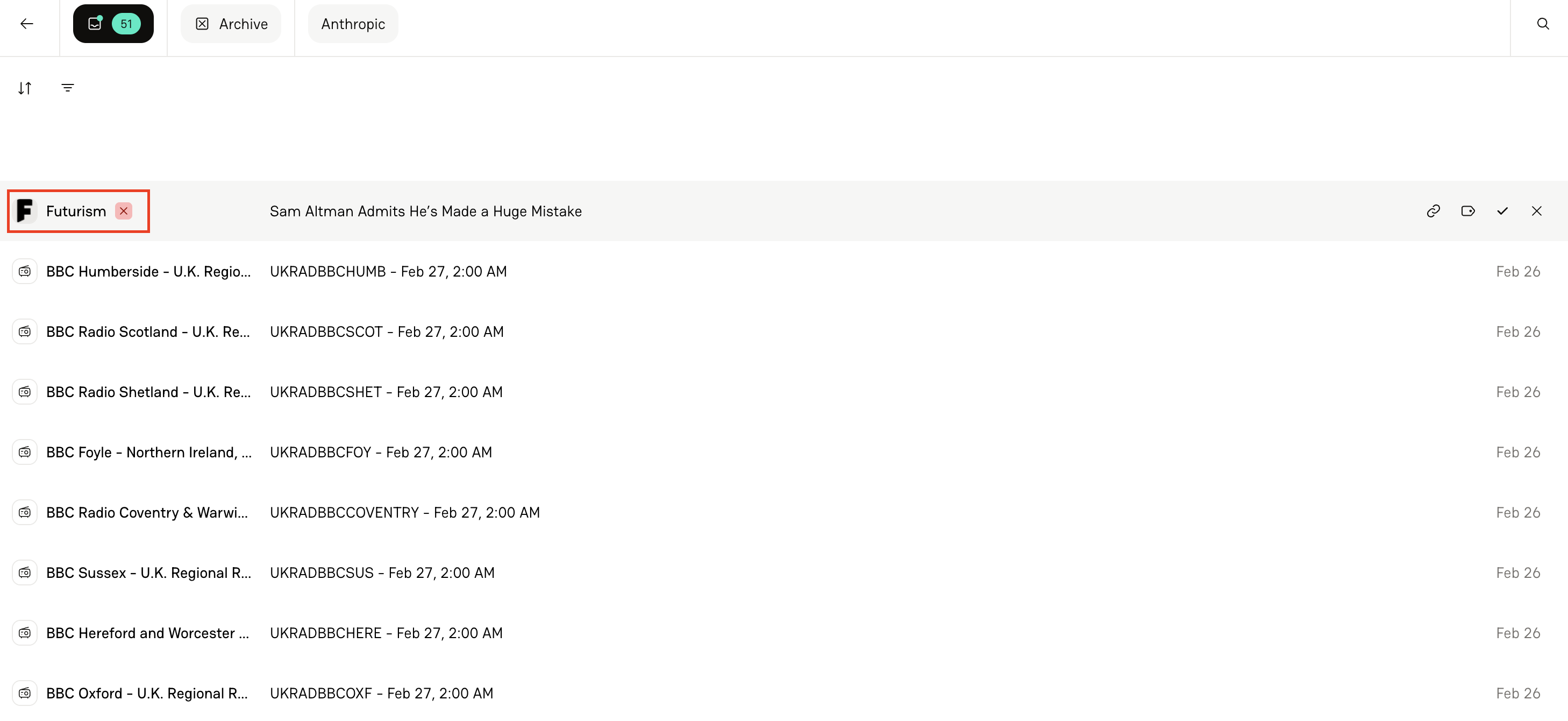Dismiss the Sam Altman article with the X

click(x=1537, y=211)
